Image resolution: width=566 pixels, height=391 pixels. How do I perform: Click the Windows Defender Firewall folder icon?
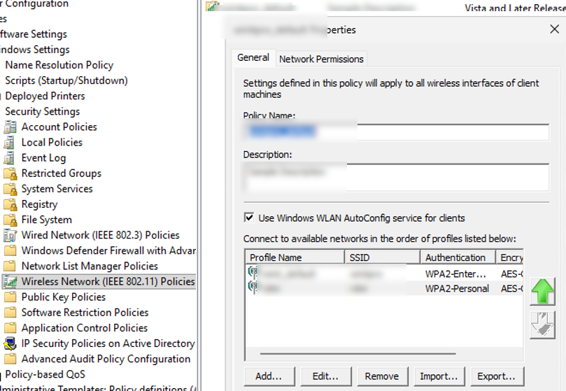[10, 251]
